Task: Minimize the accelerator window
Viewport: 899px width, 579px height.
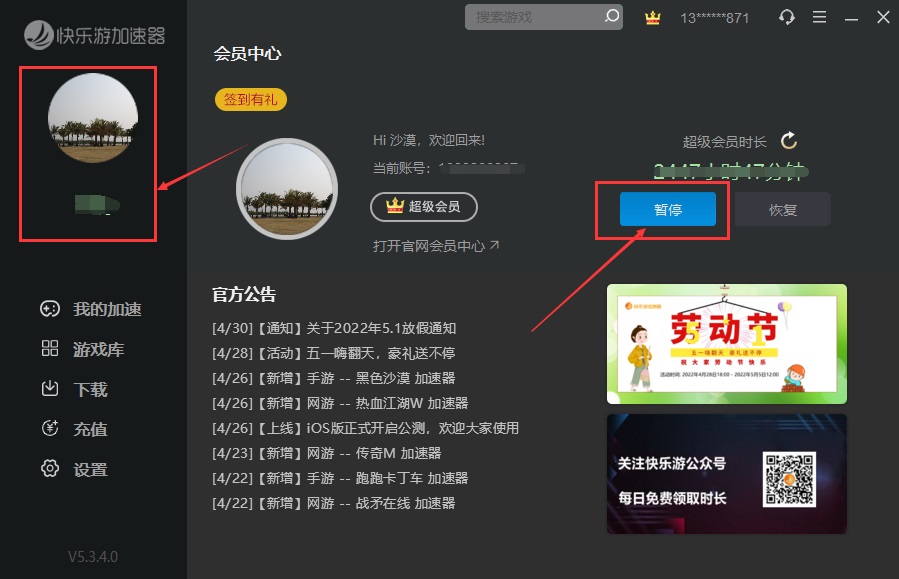Action: (851, 19)
